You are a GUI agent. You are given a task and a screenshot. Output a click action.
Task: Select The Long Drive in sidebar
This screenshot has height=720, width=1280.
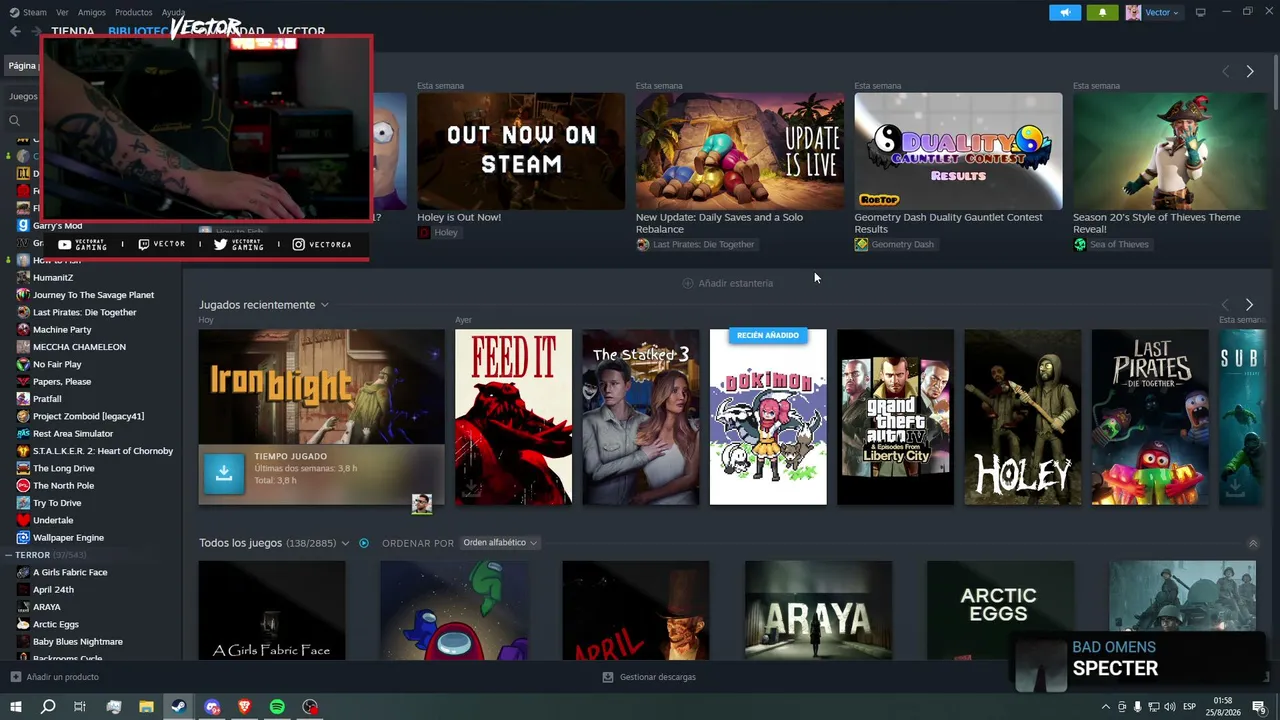64,468
